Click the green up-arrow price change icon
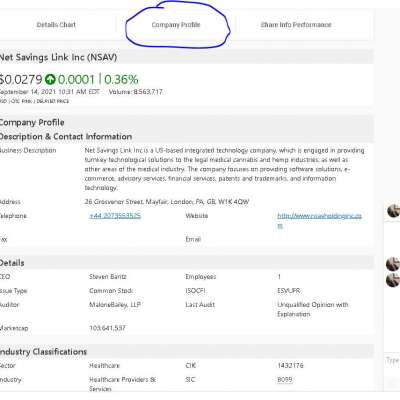400x400 pixels. coord(50,79)
